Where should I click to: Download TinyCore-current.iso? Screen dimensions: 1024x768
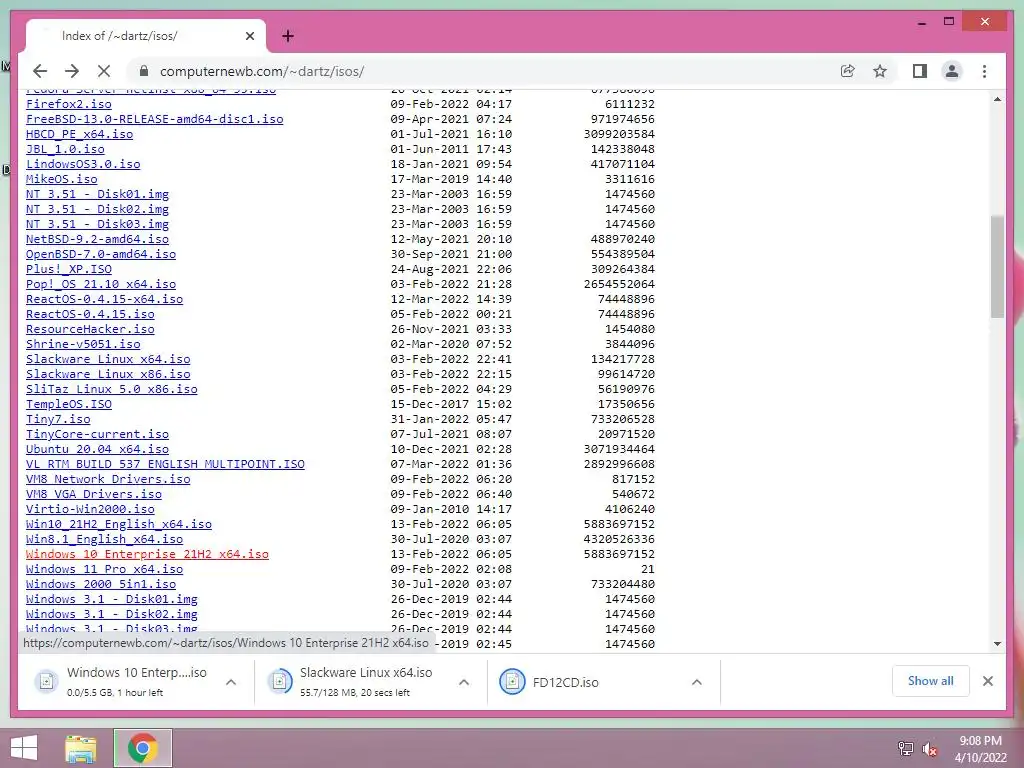(97, 434)
